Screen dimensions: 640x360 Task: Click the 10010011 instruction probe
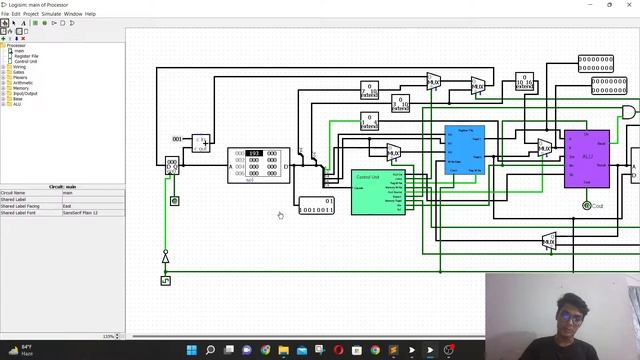(x=316, y=206)
